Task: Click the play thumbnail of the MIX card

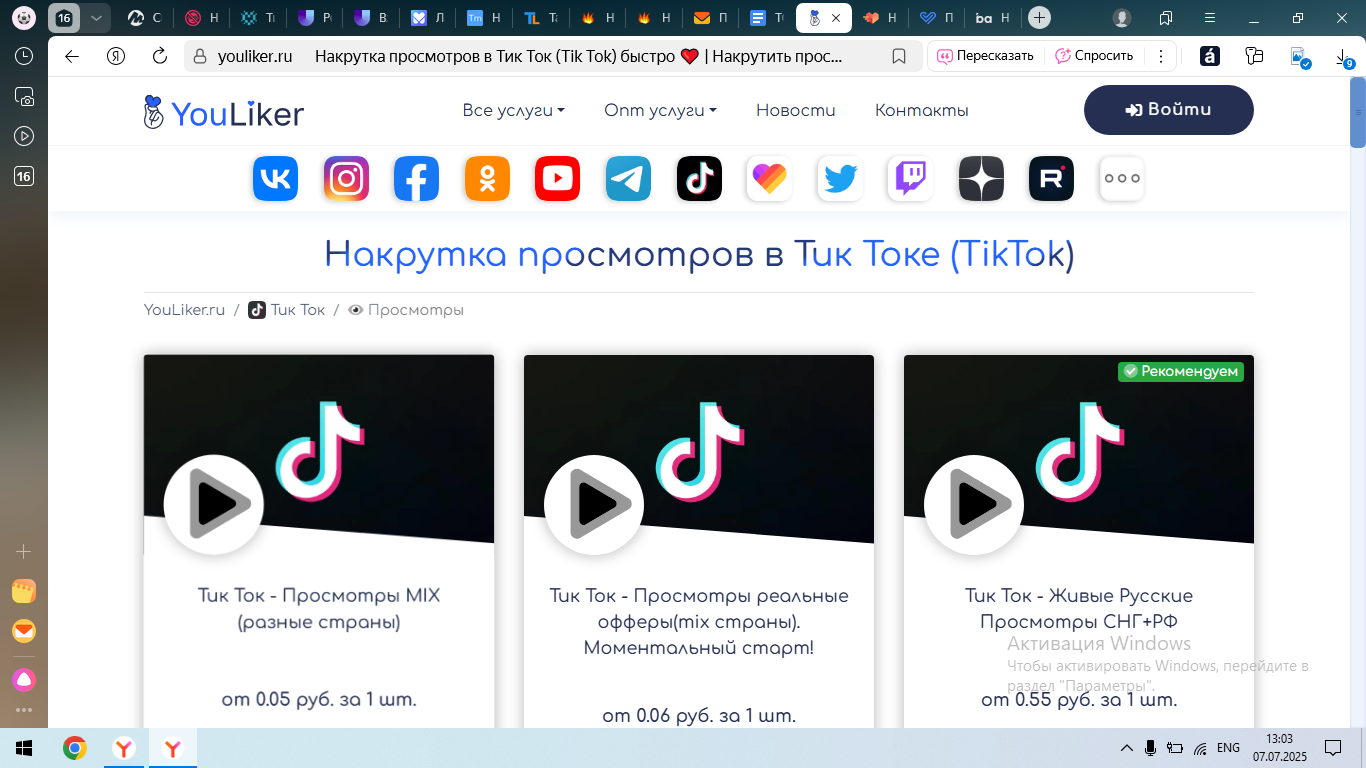Action: click(x=214, y=505)
